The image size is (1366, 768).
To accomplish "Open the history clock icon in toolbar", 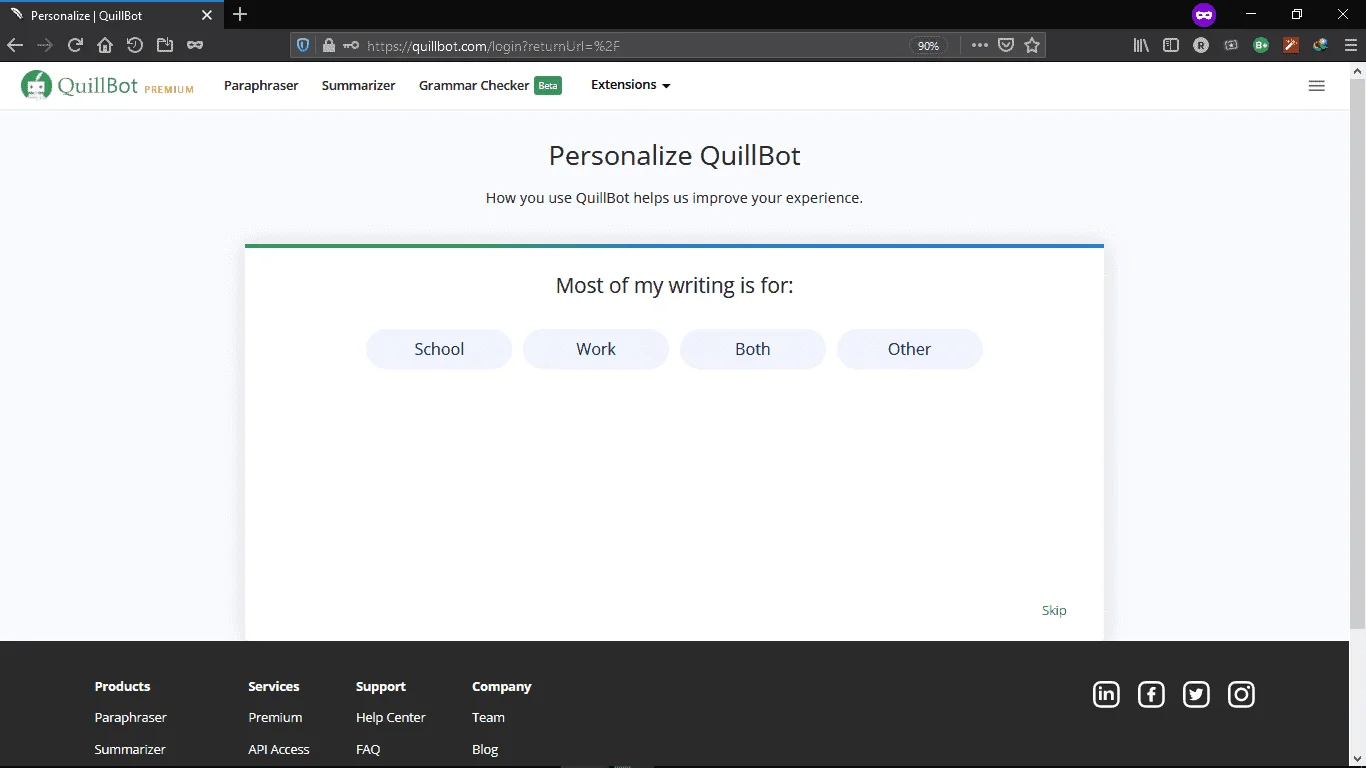I will coord(135,45).
